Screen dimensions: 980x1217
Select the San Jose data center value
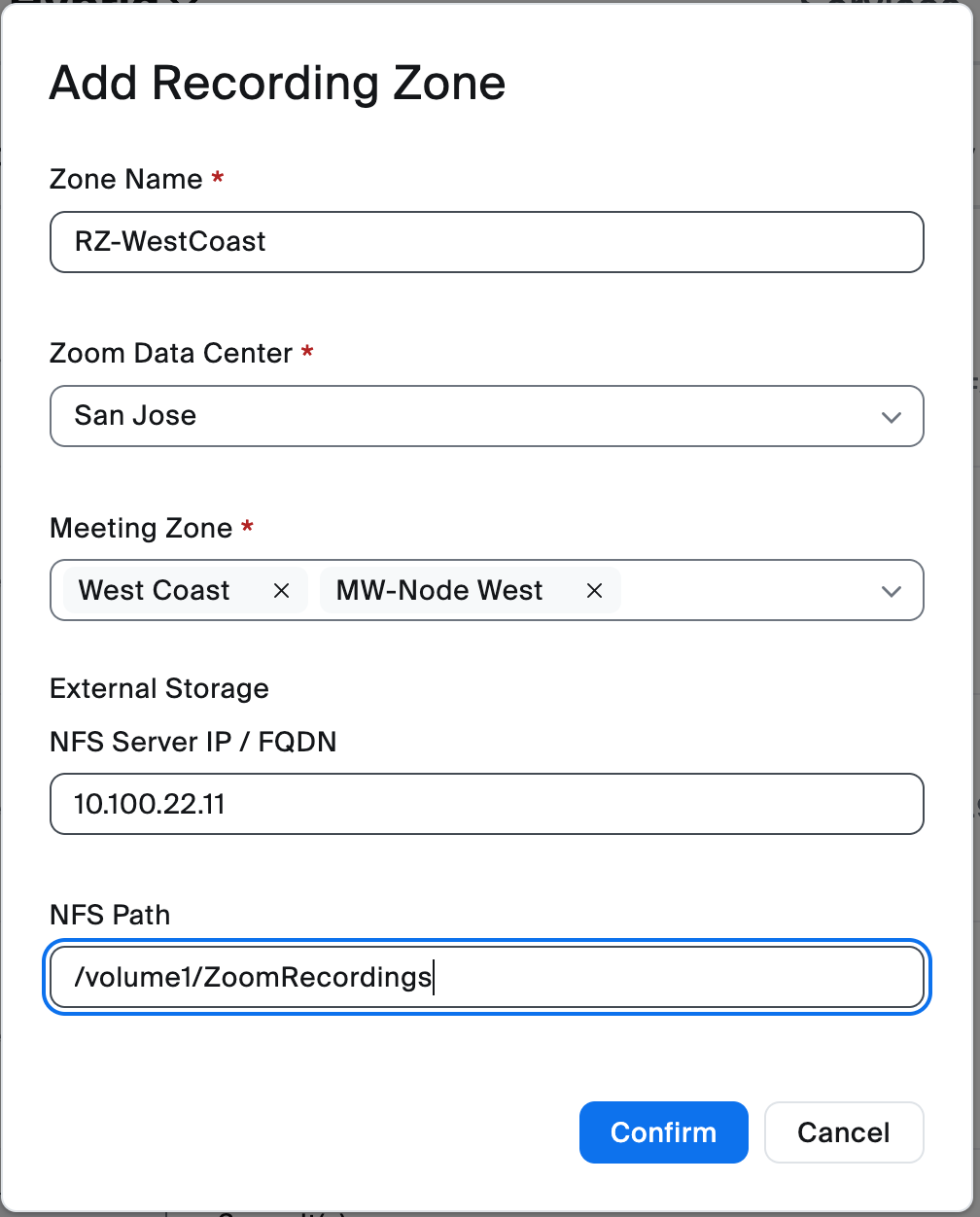[x=136, y=416]
